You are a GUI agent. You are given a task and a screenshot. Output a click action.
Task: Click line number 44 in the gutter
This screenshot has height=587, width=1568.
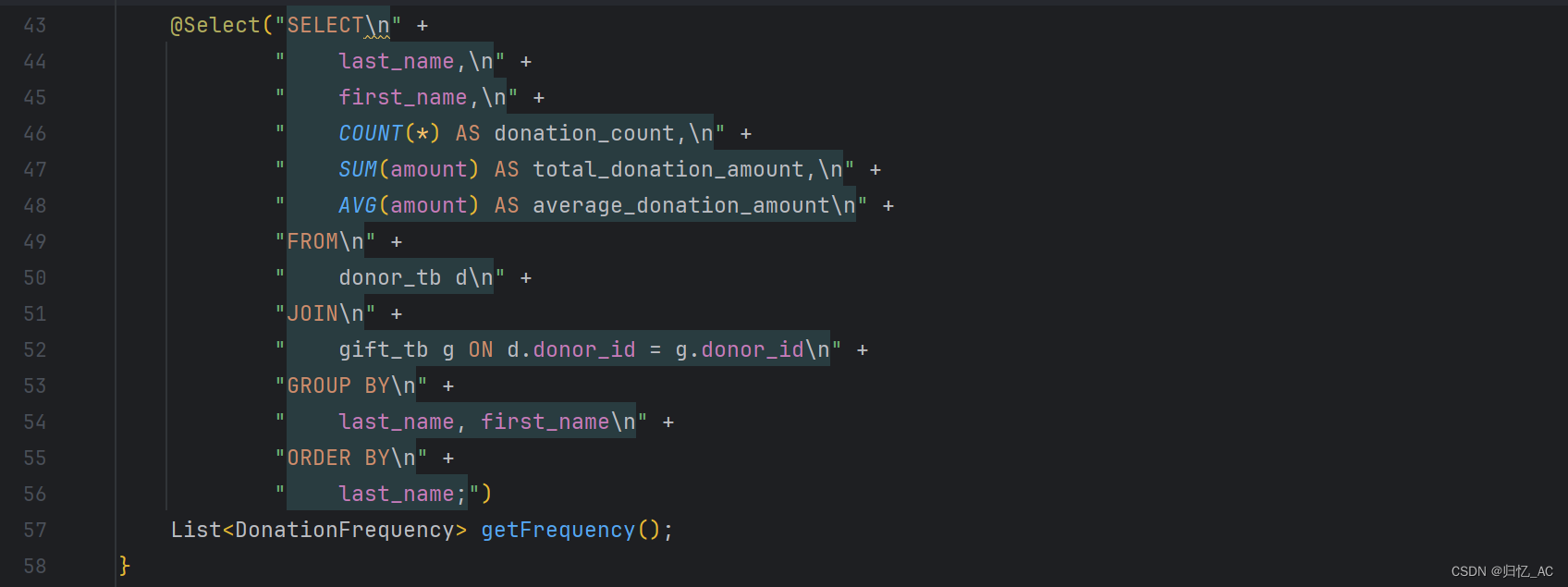pyautogui.click(x=35, y=62)
